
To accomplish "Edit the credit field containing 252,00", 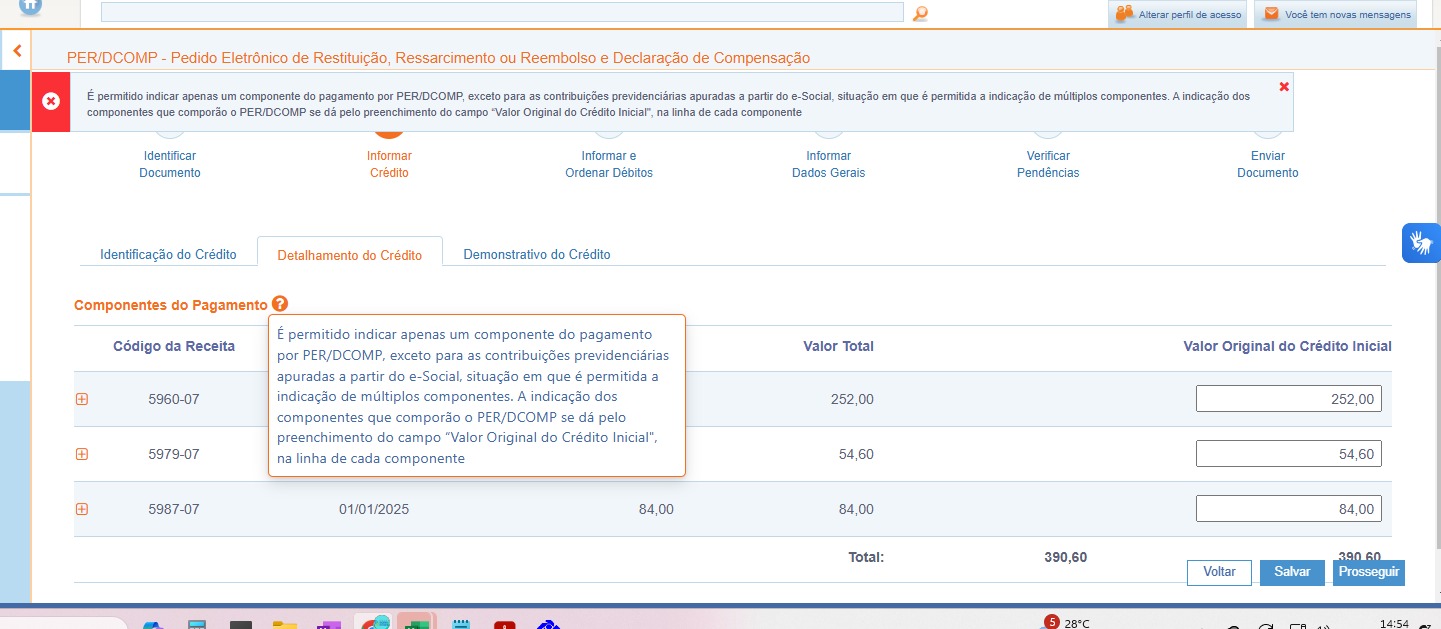I will pyautogui.click(x=1289, y=399).
